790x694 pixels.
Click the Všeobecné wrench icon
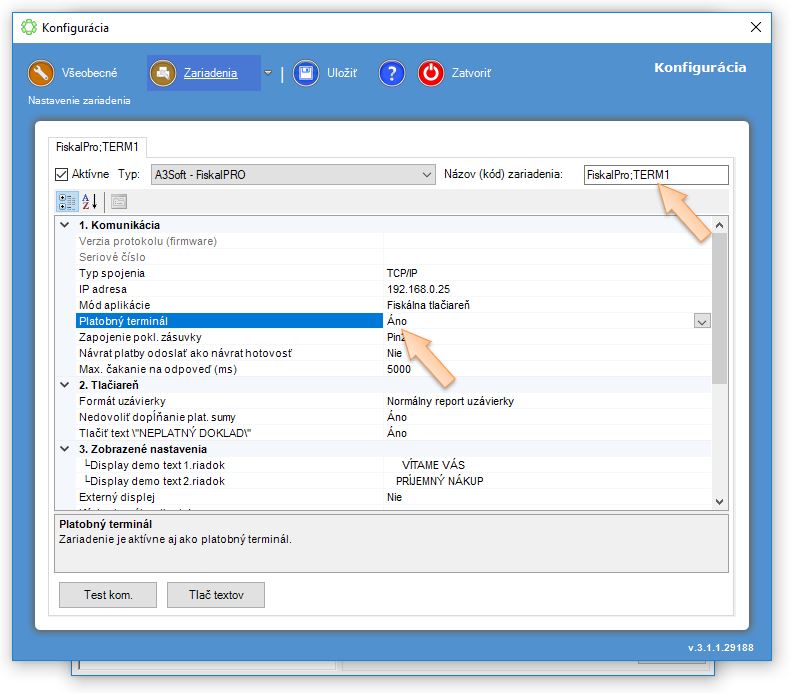(x=41, y=73)
